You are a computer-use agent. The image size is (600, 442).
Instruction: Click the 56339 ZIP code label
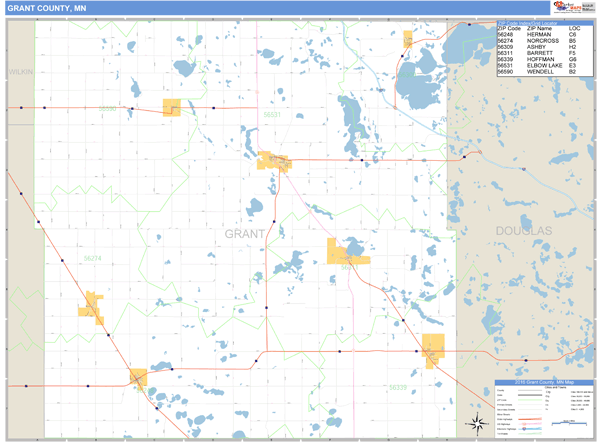(x=398, y=387)
